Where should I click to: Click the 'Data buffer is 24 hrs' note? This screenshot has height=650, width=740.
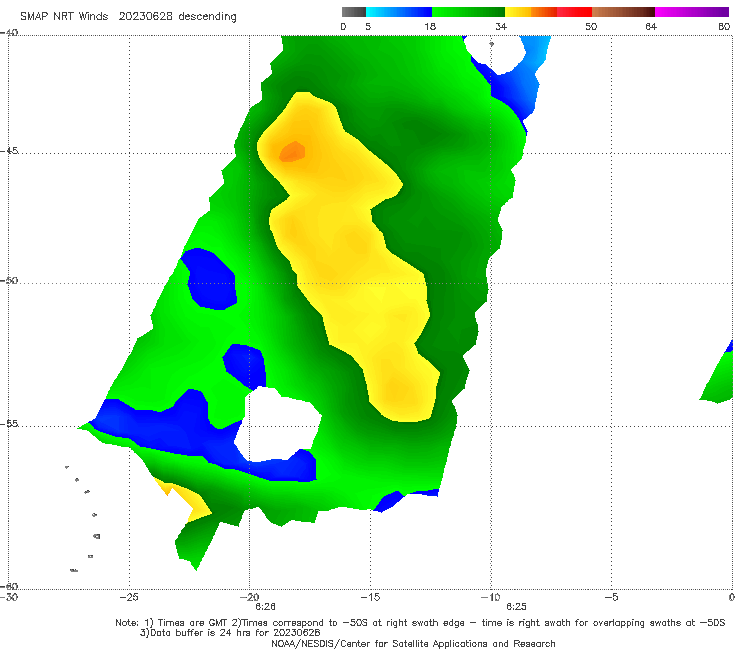point(230,633)
